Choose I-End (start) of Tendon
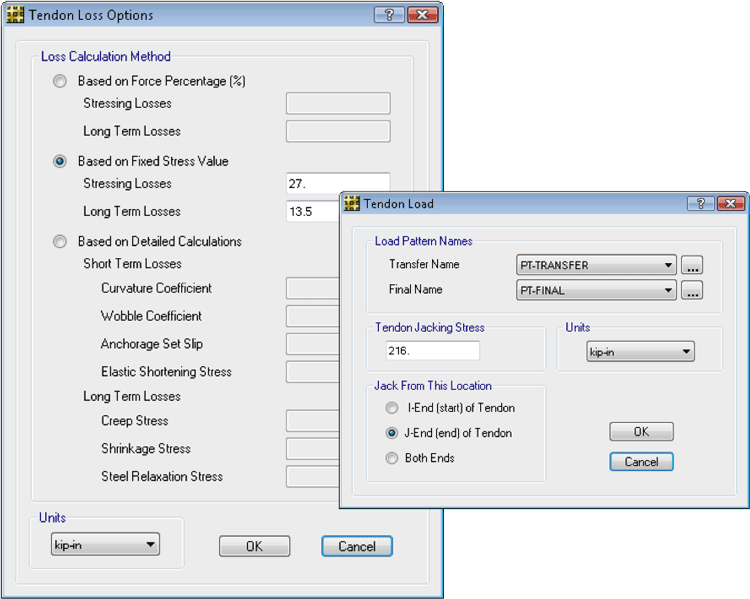 [392, 408]
